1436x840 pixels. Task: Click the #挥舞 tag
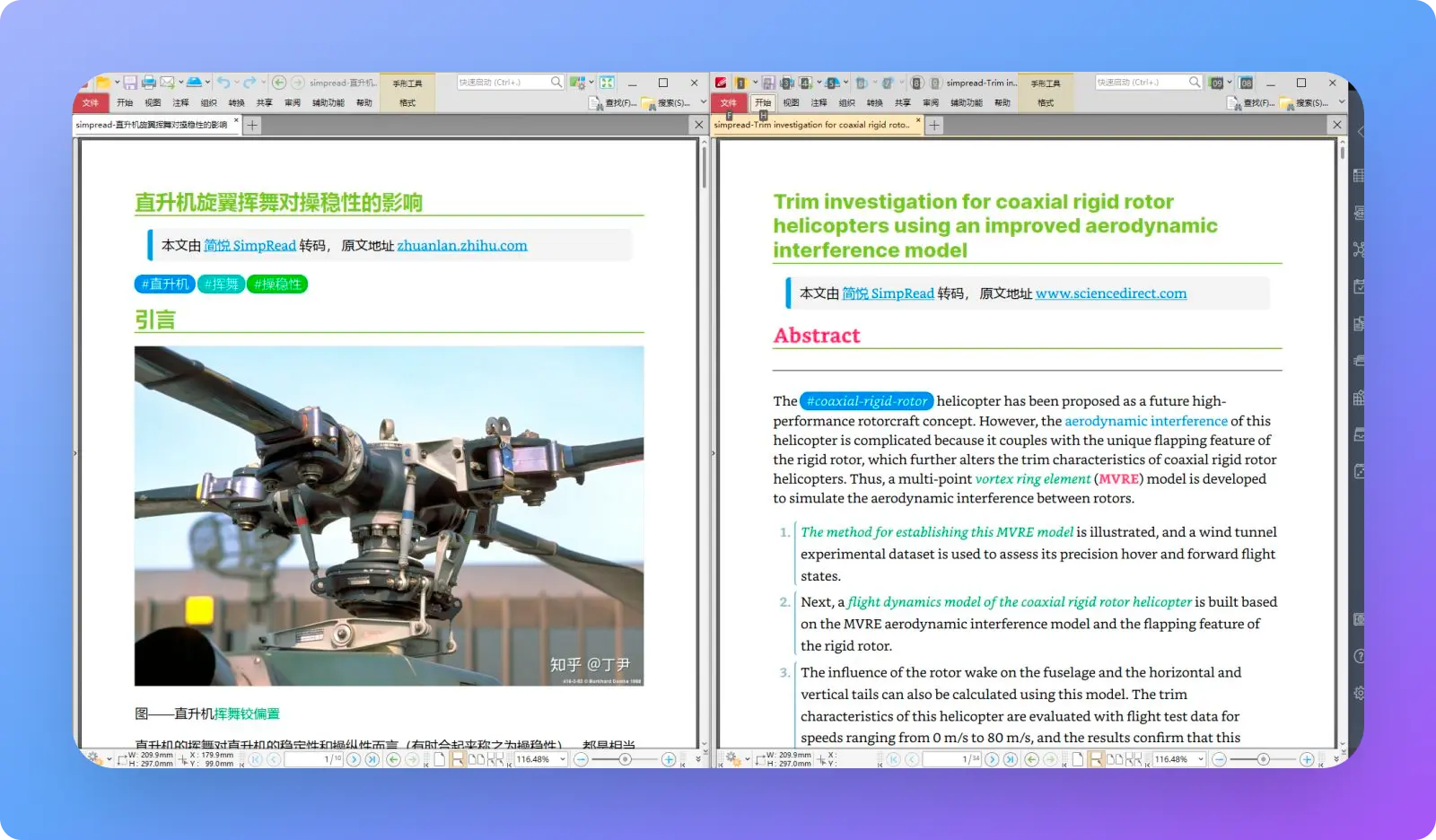click(x=221, y=284)
